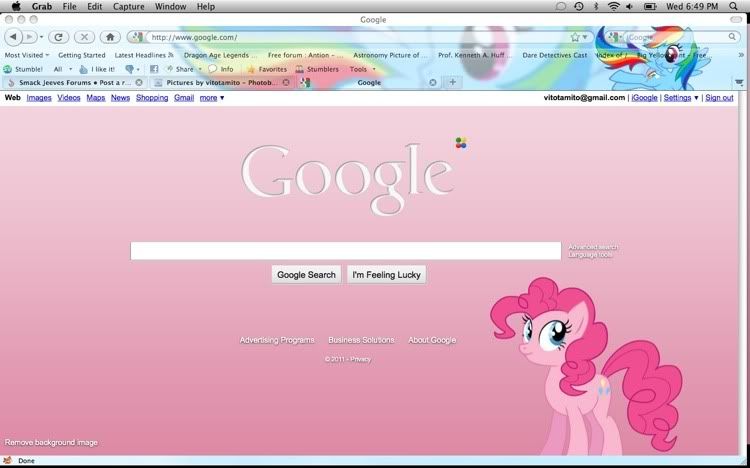Image resolution: width=750 pixels, height=468 pixels.
Task: Click the Wi-Fi icon in menu bar
Action: [614, 6]
